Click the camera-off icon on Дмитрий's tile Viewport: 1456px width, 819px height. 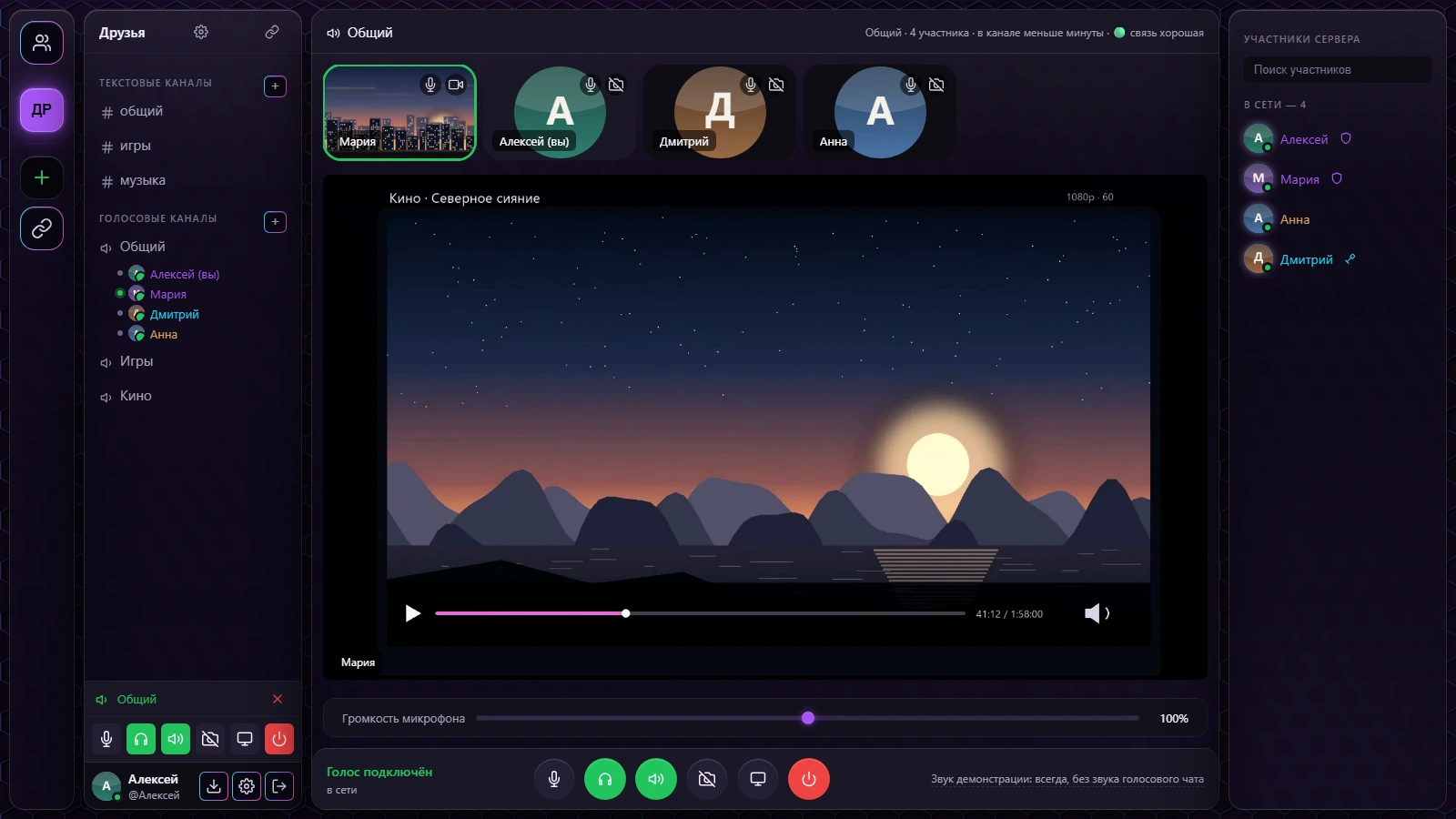776,85
